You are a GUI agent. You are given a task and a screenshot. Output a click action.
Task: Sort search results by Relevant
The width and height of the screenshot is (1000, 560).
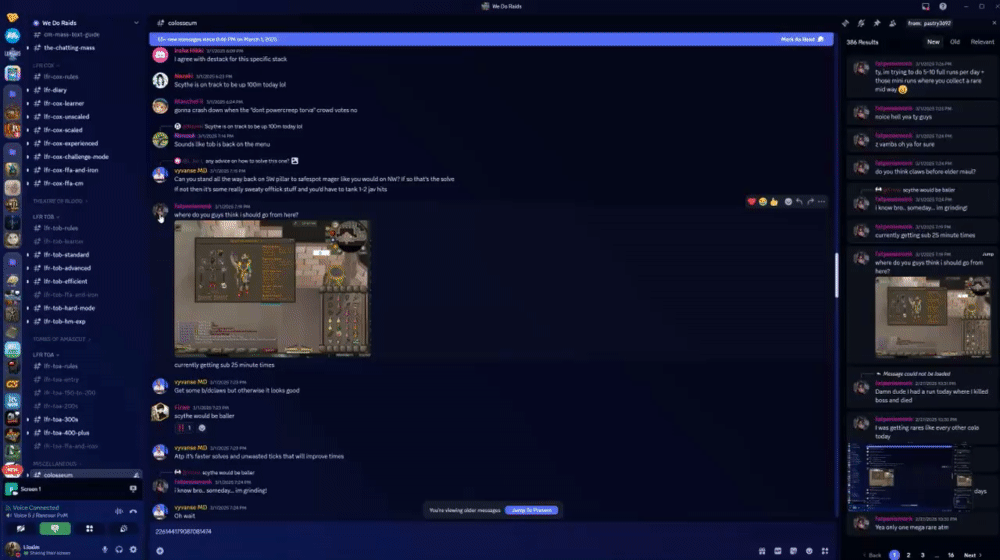coord(982,42)
